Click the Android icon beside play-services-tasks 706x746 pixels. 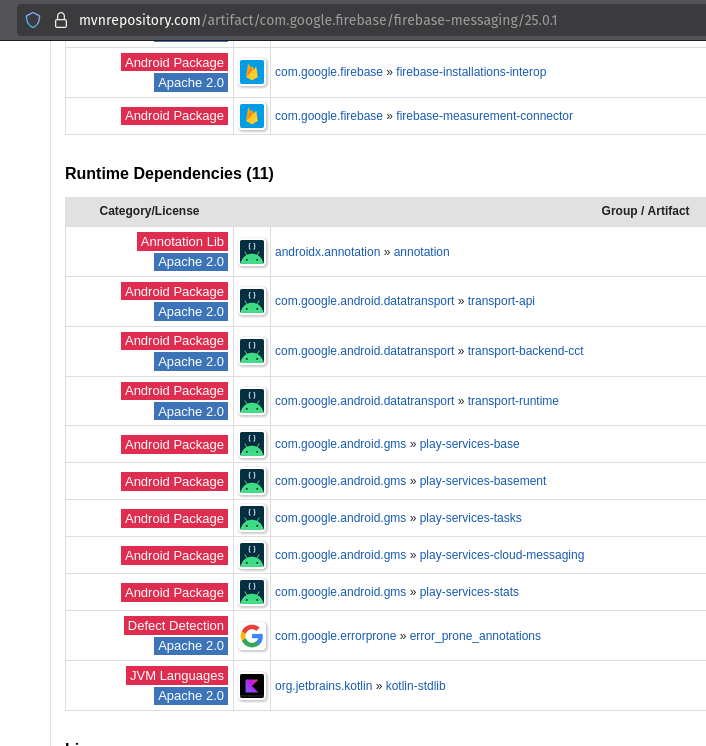click(x=252, y=518)
